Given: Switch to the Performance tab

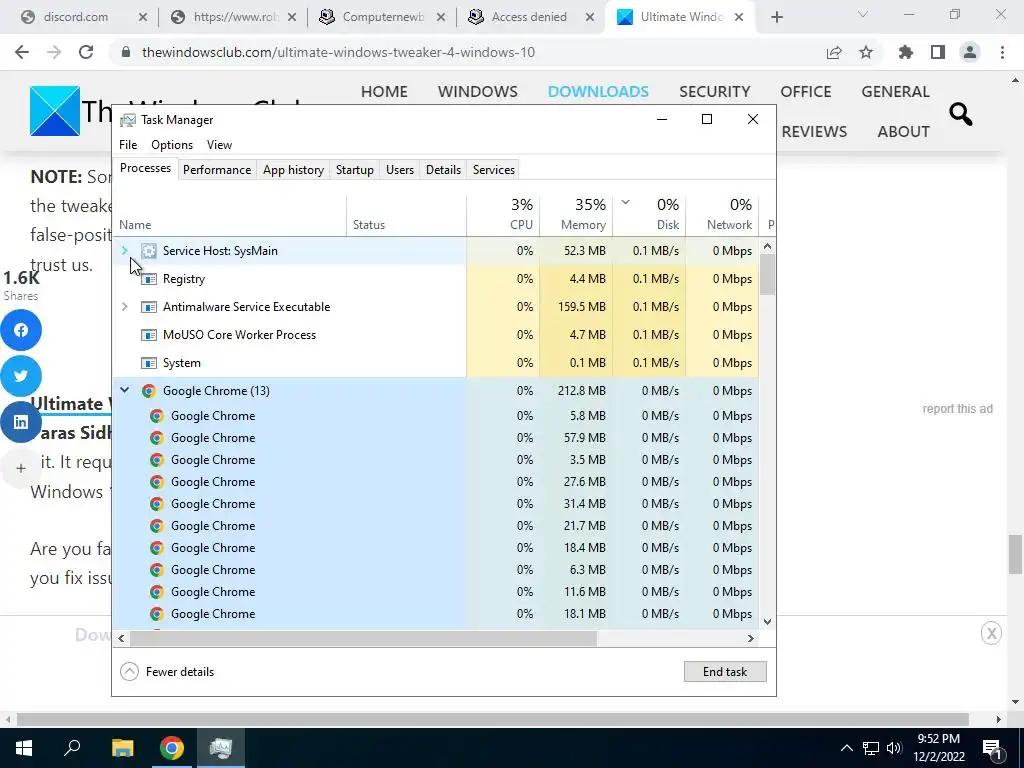Looking at the screenshot, I should [217, 170].
